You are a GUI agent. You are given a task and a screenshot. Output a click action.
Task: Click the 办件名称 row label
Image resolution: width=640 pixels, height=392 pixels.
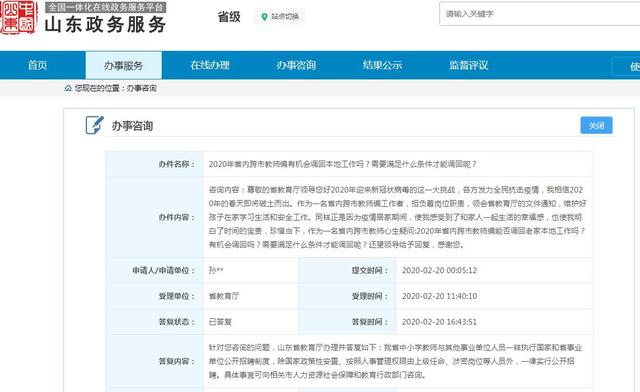(177, 164)
